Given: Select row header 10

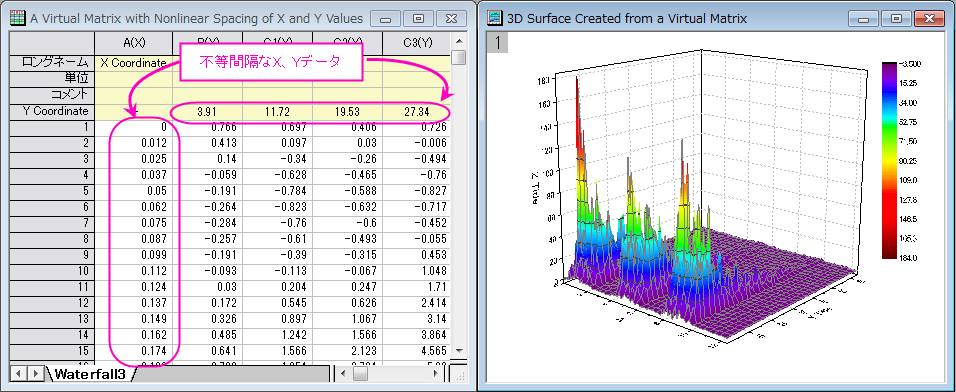Looking at the screenshot, I should pyautogui.click(x=52, y=271).
